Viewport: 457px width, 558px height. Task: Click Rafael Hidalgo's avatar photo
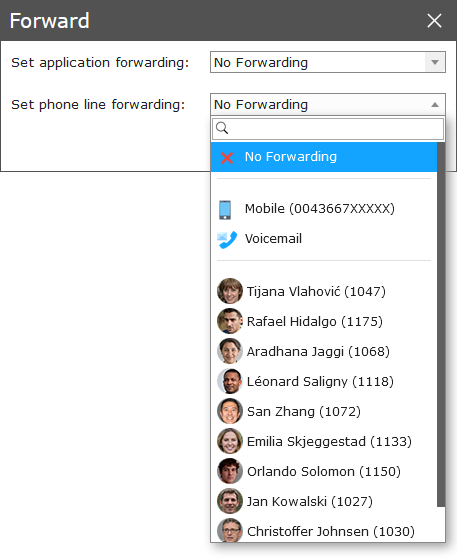pyautogui.click(x=230, y=321)
